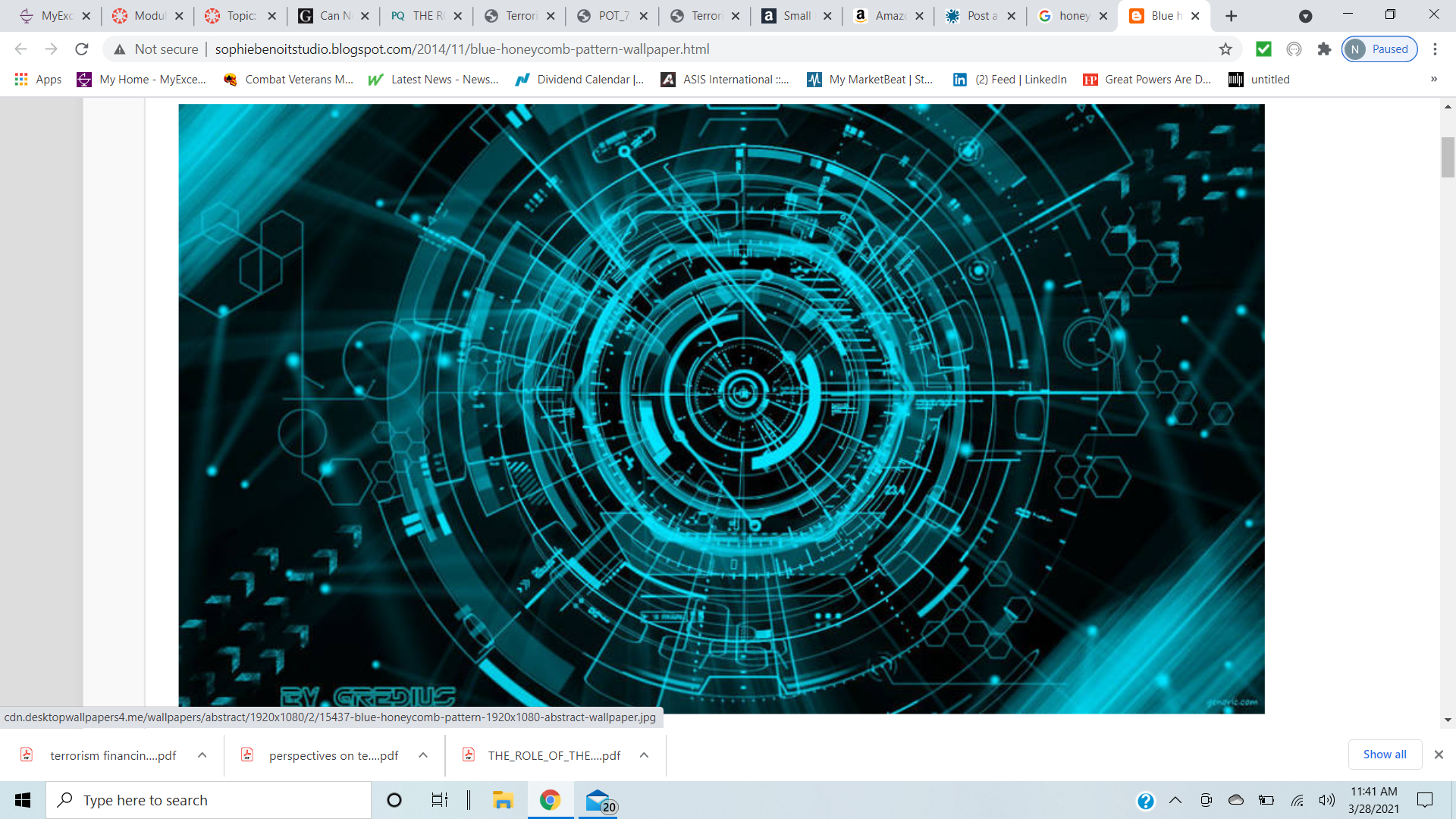The width and height of the screenshot is (1456, 819).
Task: Open the (2) Feed | LinkedIn bookmark
Action: [x=1010, y=80]
